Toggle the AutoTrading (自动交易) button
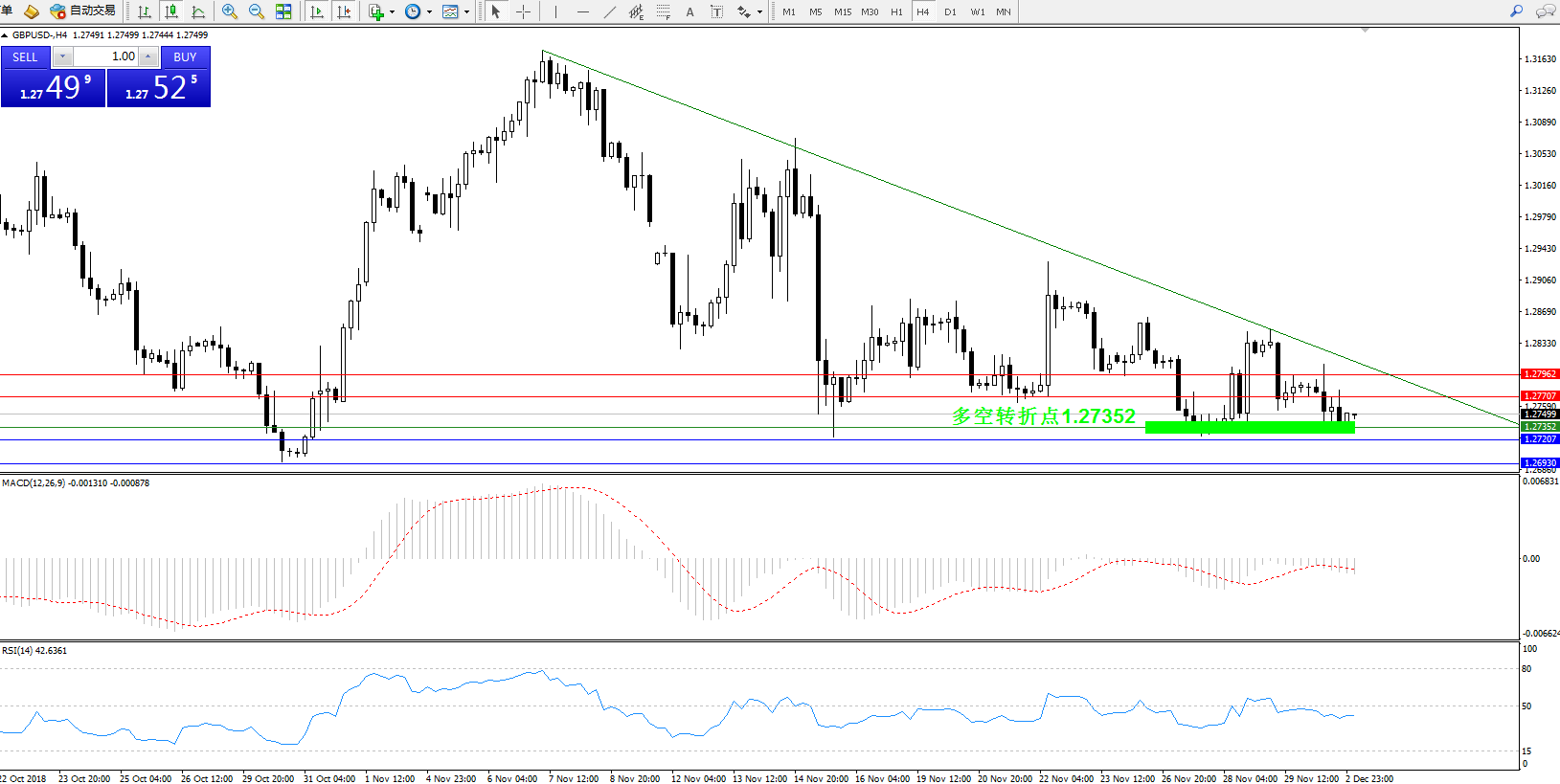This screenshot has height=784, width=1560. click(x=83, y=11)
